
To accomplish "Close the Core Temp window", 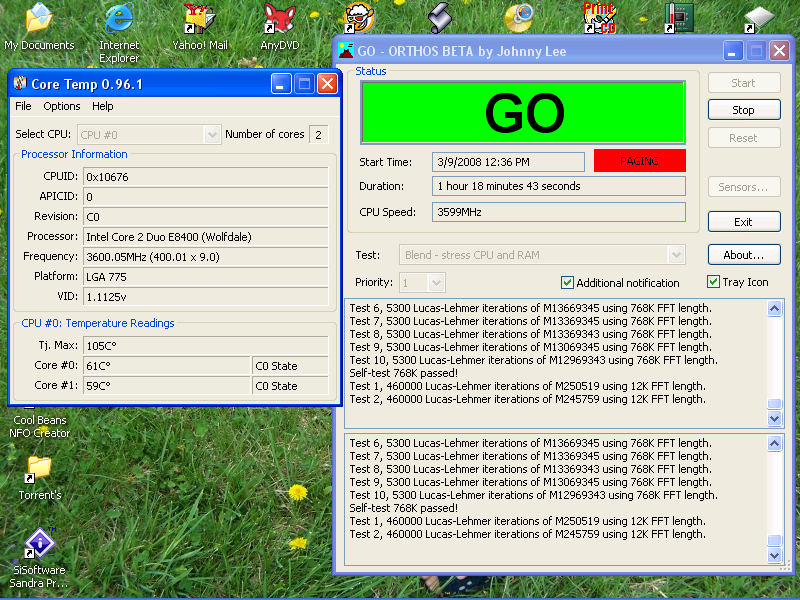I will pyautogui.click(x=328, y=84).
